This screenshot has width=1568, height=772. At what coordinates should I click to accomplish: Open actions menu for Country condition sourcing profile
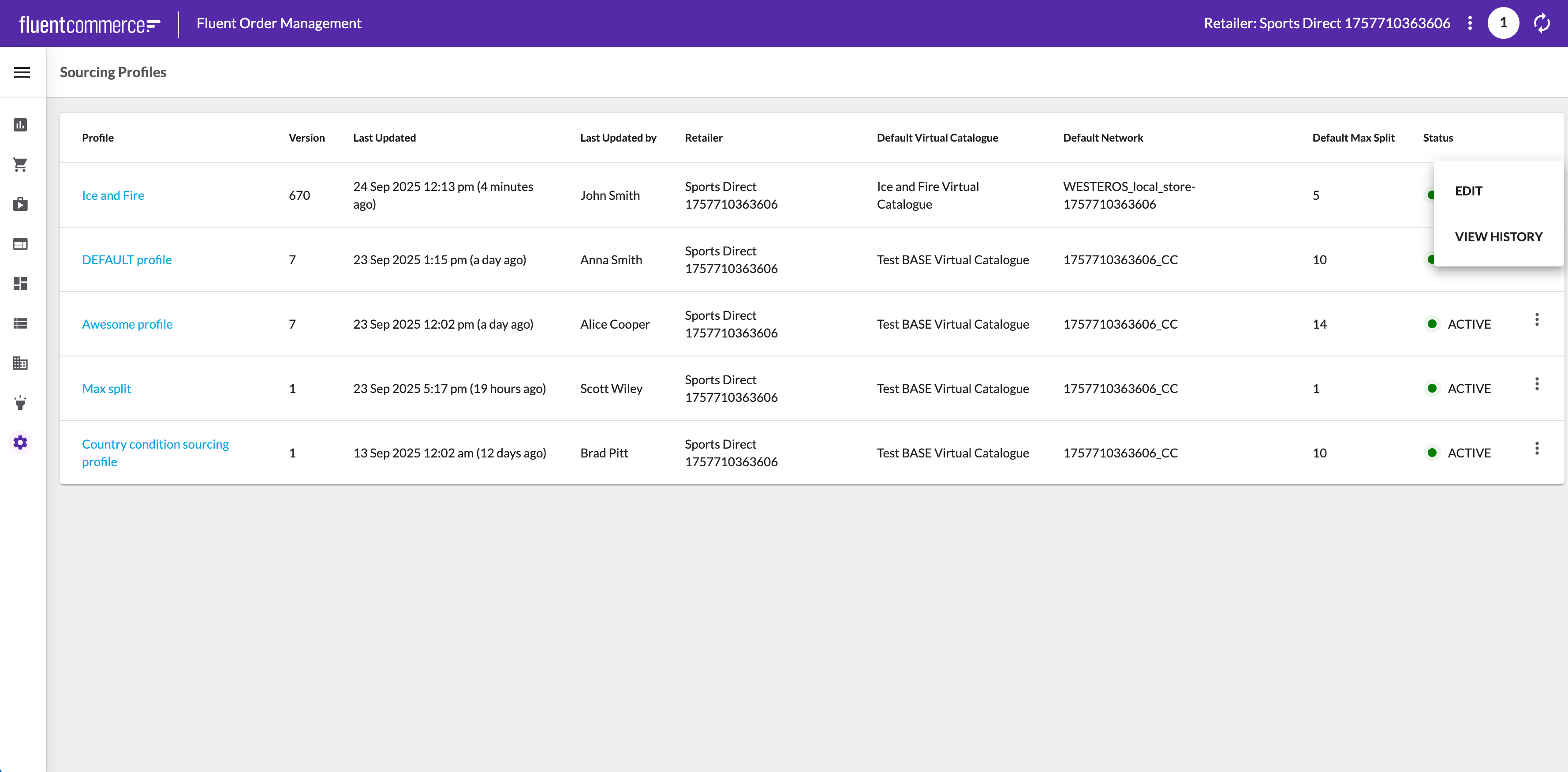tap(1536, 449)
